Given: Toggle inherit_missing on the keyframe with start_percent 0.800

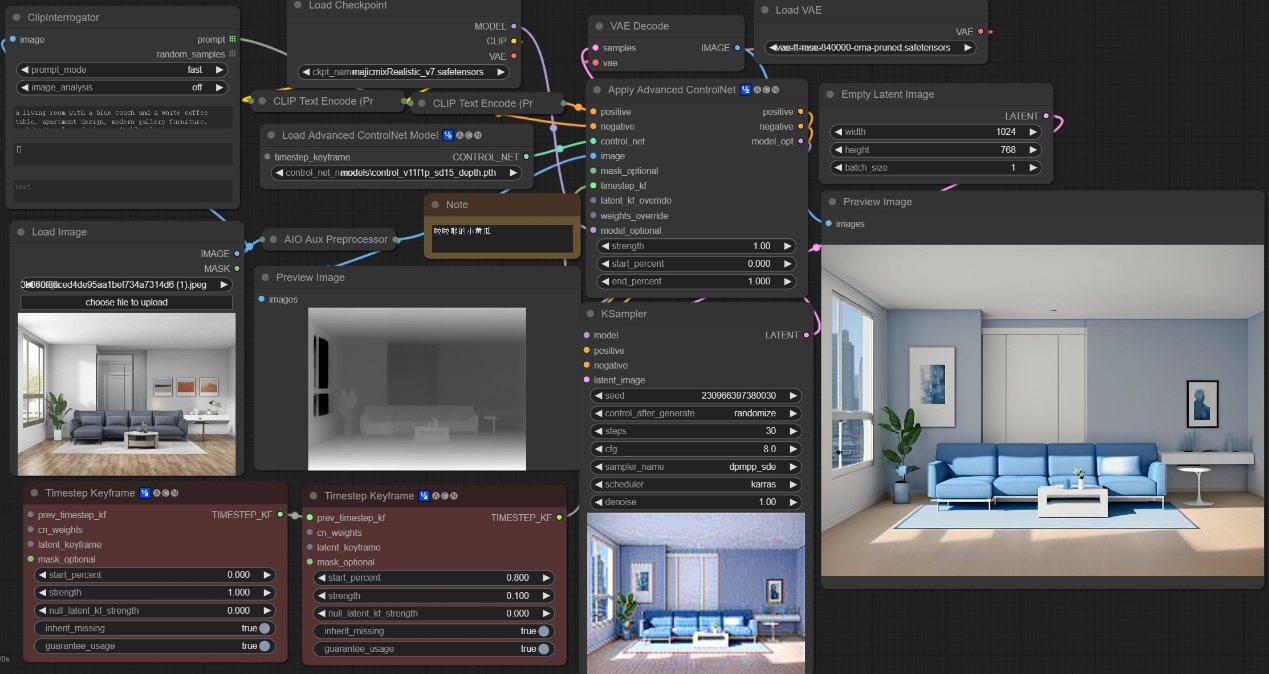Looking at the screenshot, I should (x=543, y=631).
